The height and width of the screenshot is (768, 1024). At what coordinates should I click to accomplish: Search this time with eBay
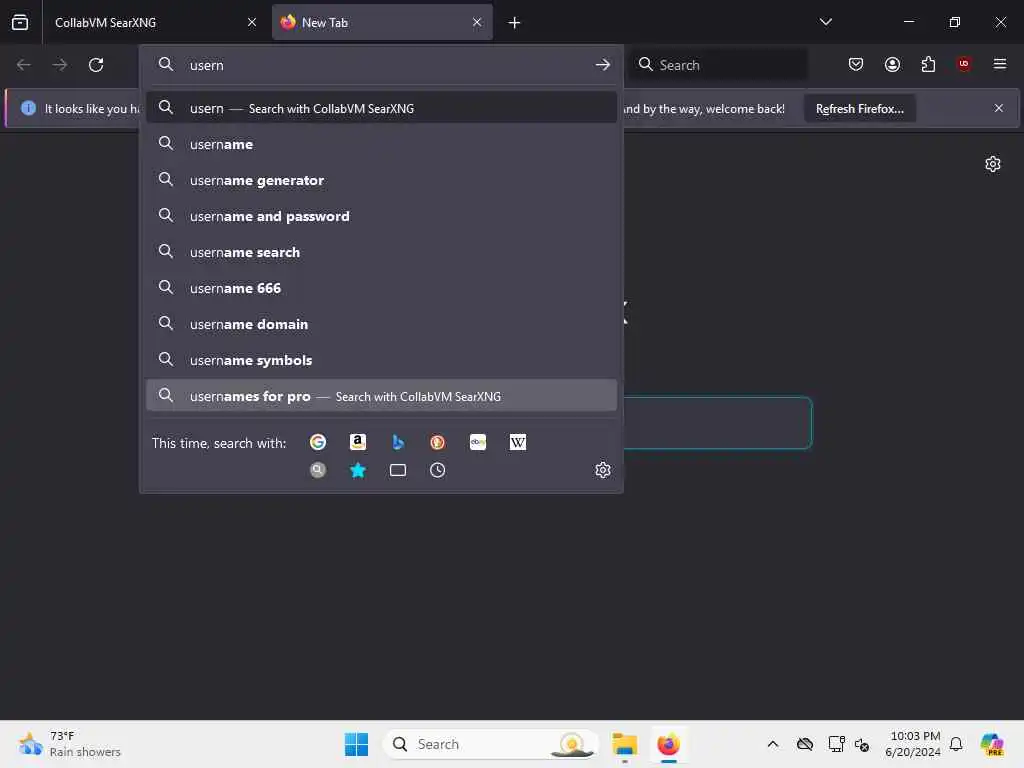478,442
